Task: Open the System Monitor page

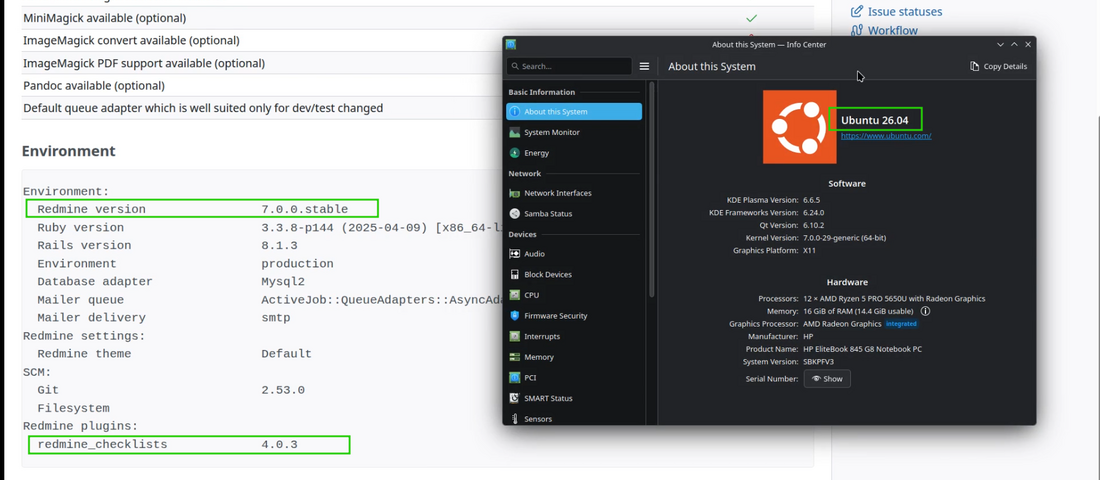Action: (574, 133)
